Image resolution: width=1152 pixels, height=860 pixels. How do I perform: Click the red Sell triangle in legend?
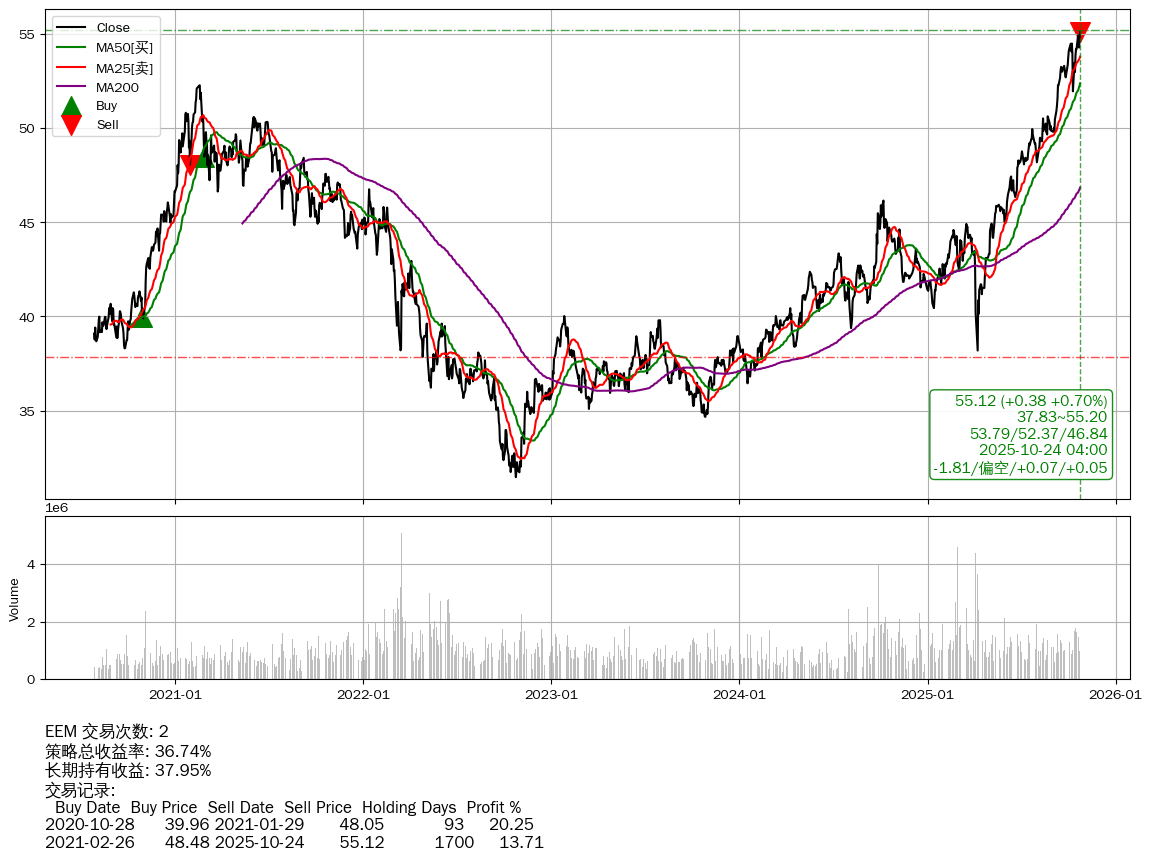tap(71, 124)
